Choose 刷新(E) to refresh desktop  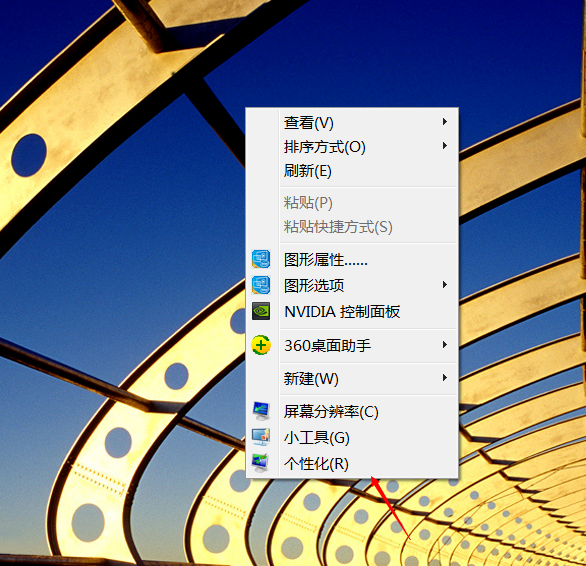[x=351, y=171]
